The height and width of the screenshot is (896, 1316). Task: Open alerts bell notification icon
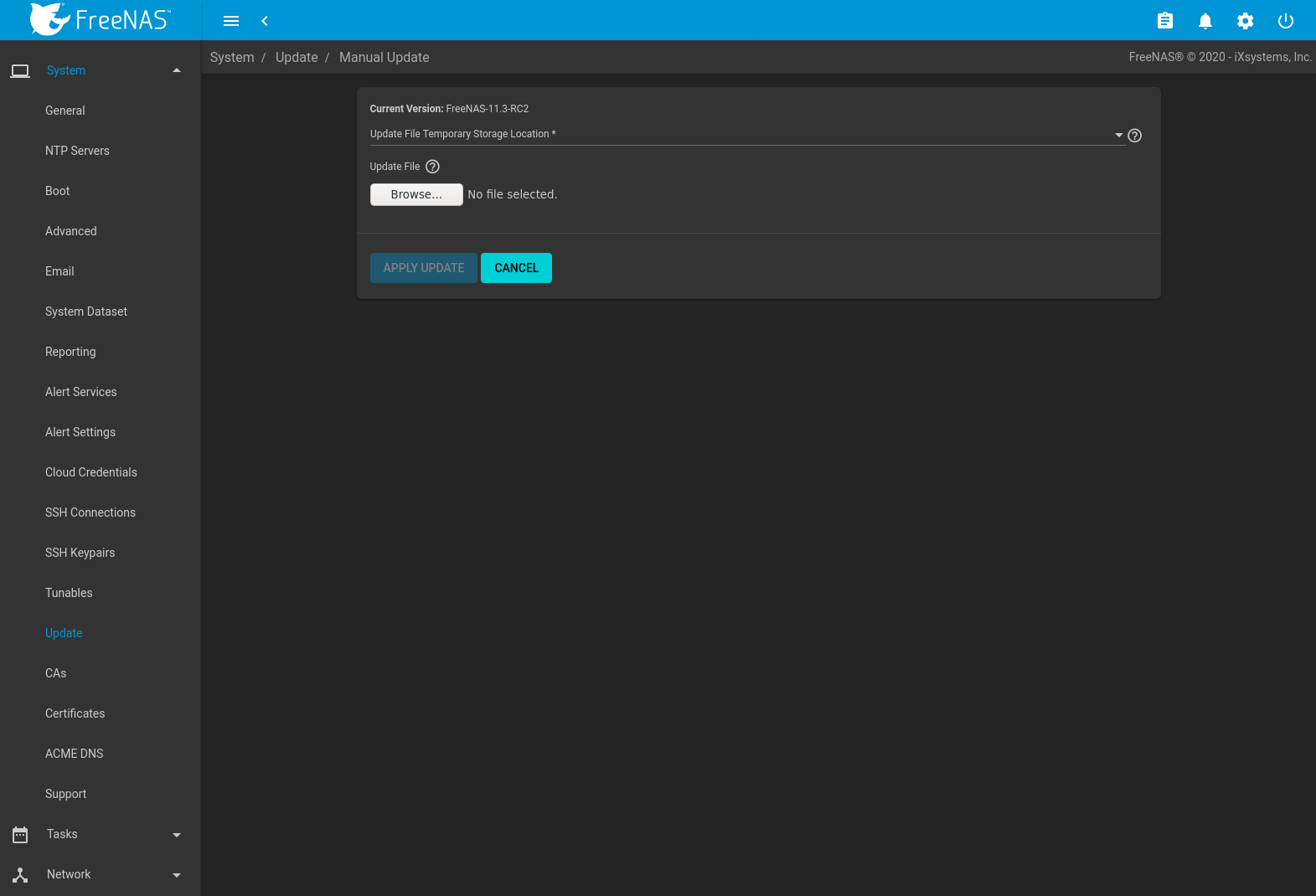(1205, 21)
